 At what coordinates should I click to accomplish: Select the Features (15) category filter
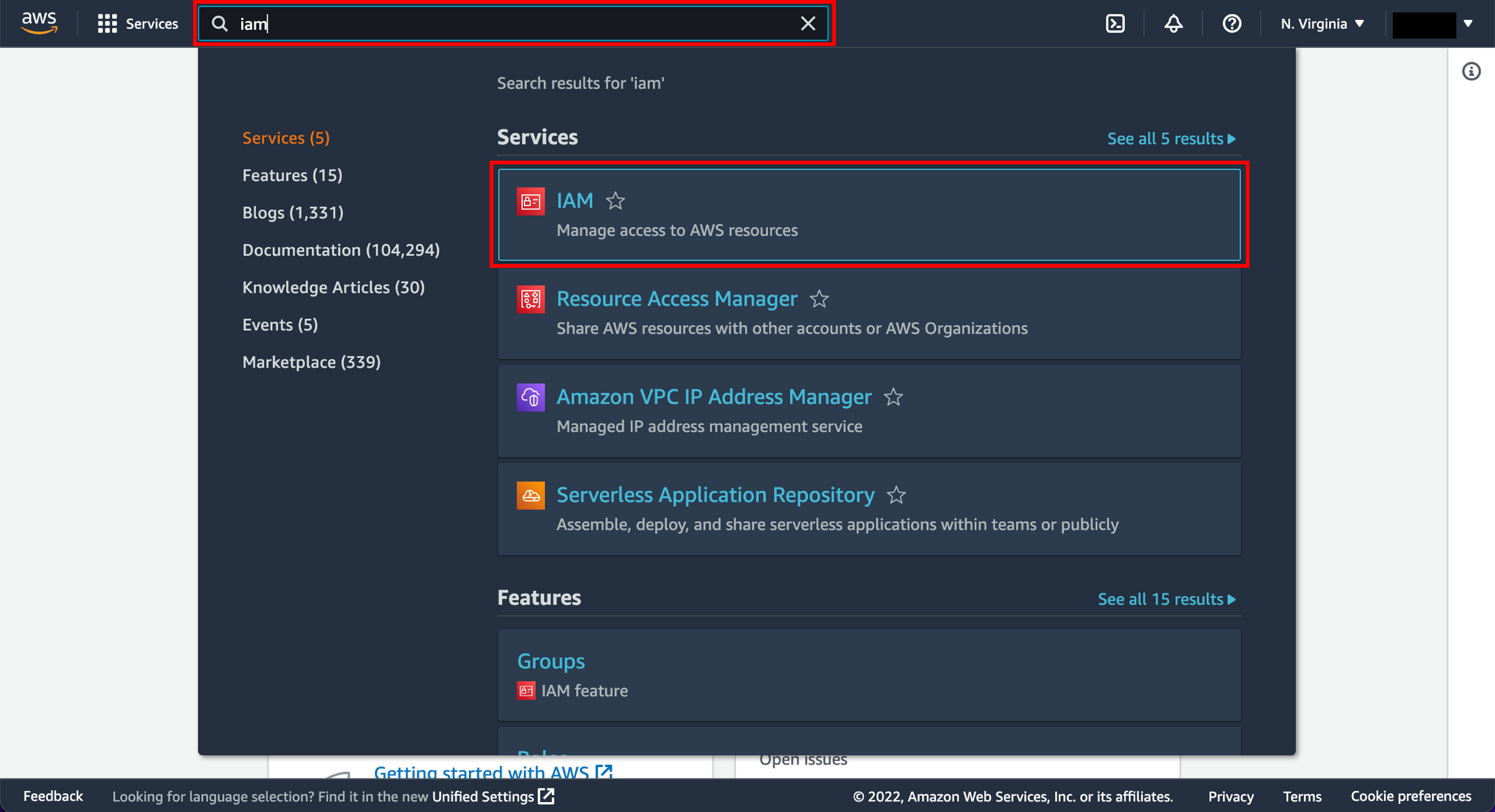coord(292,175)
